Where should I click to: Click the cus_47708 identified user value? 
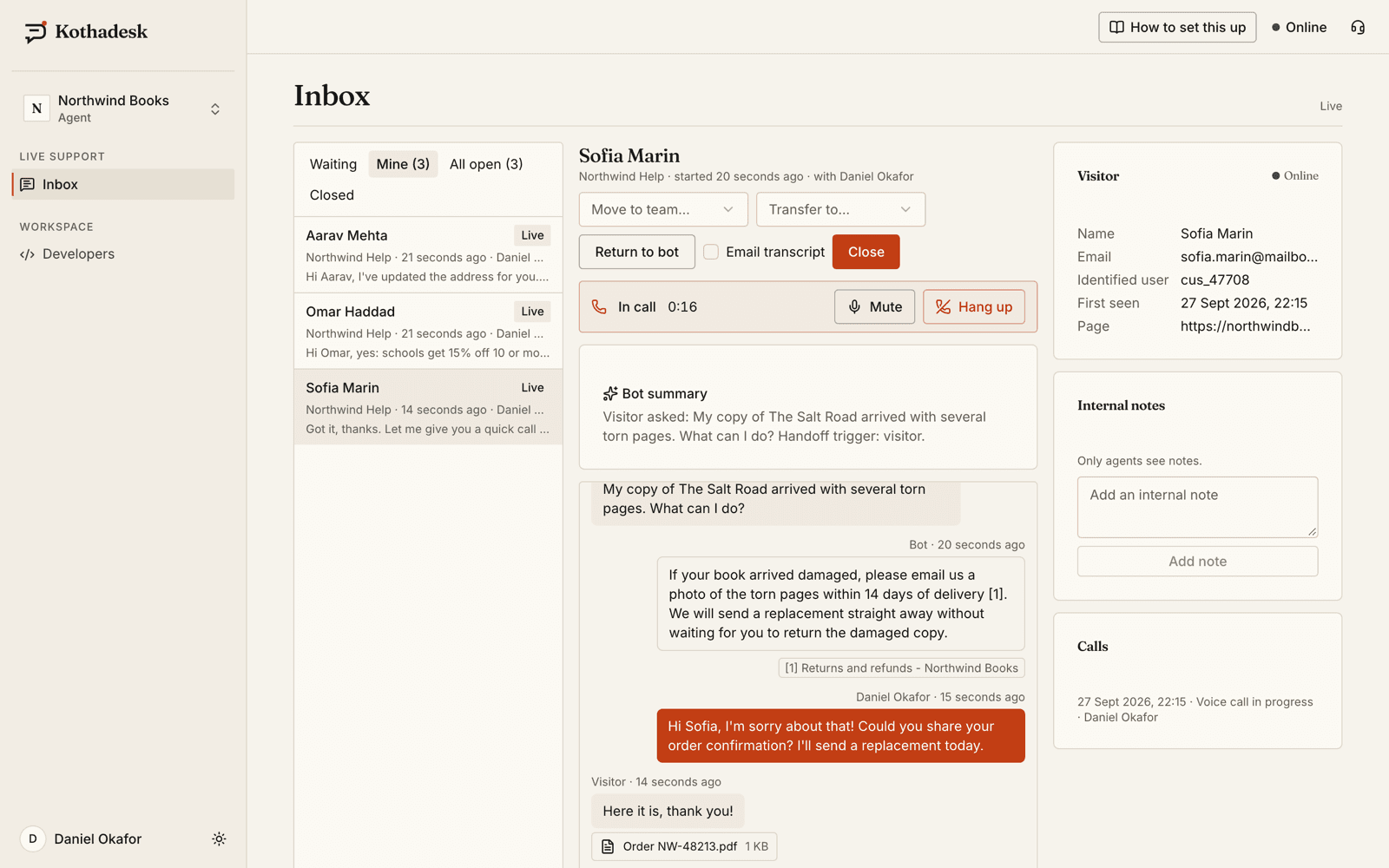tap(1215, 279)
